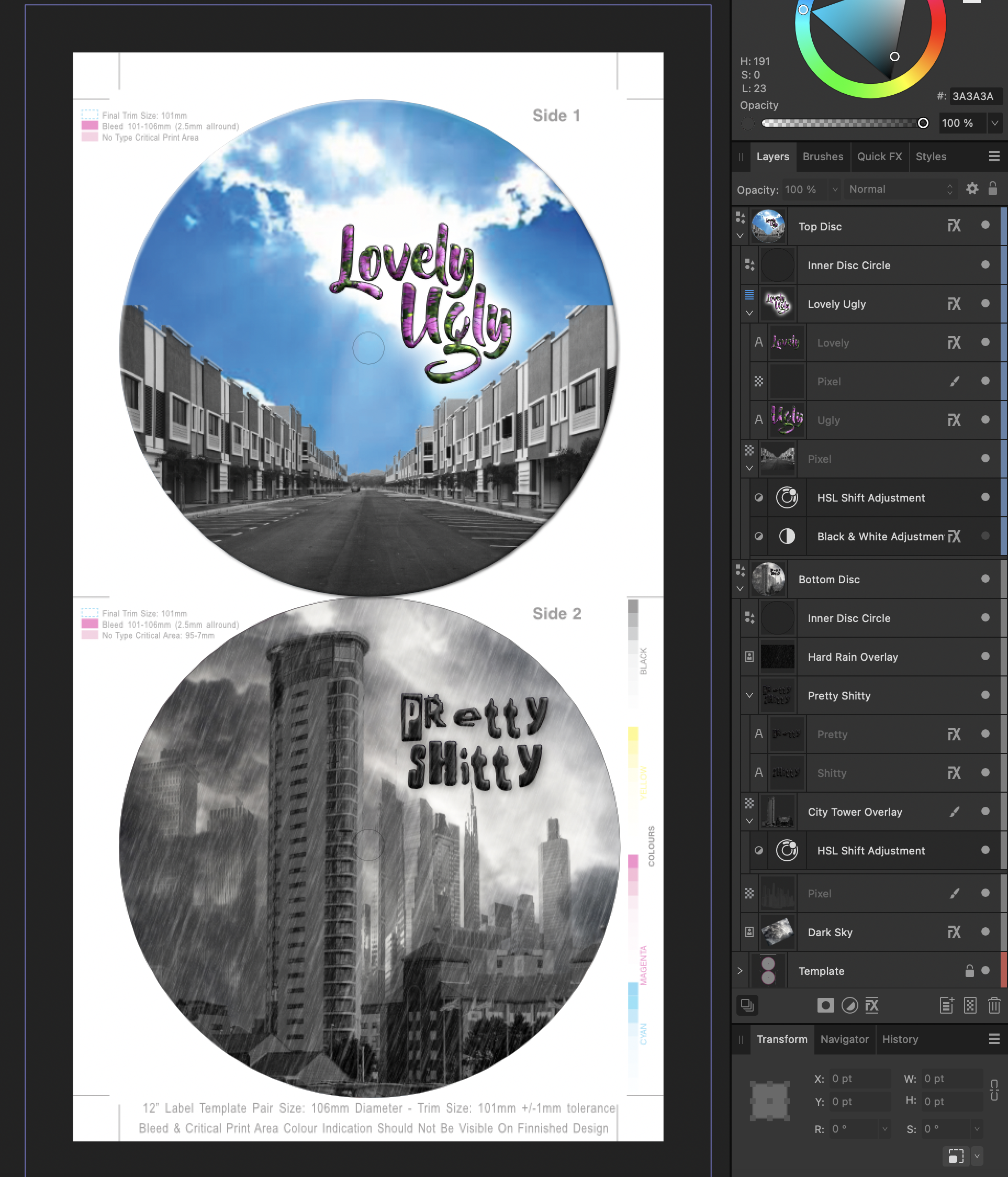Viewport: 1008px width, 1177px height.
Task: Collapse the Top Disc layer group
Action: tap(740, 236)
